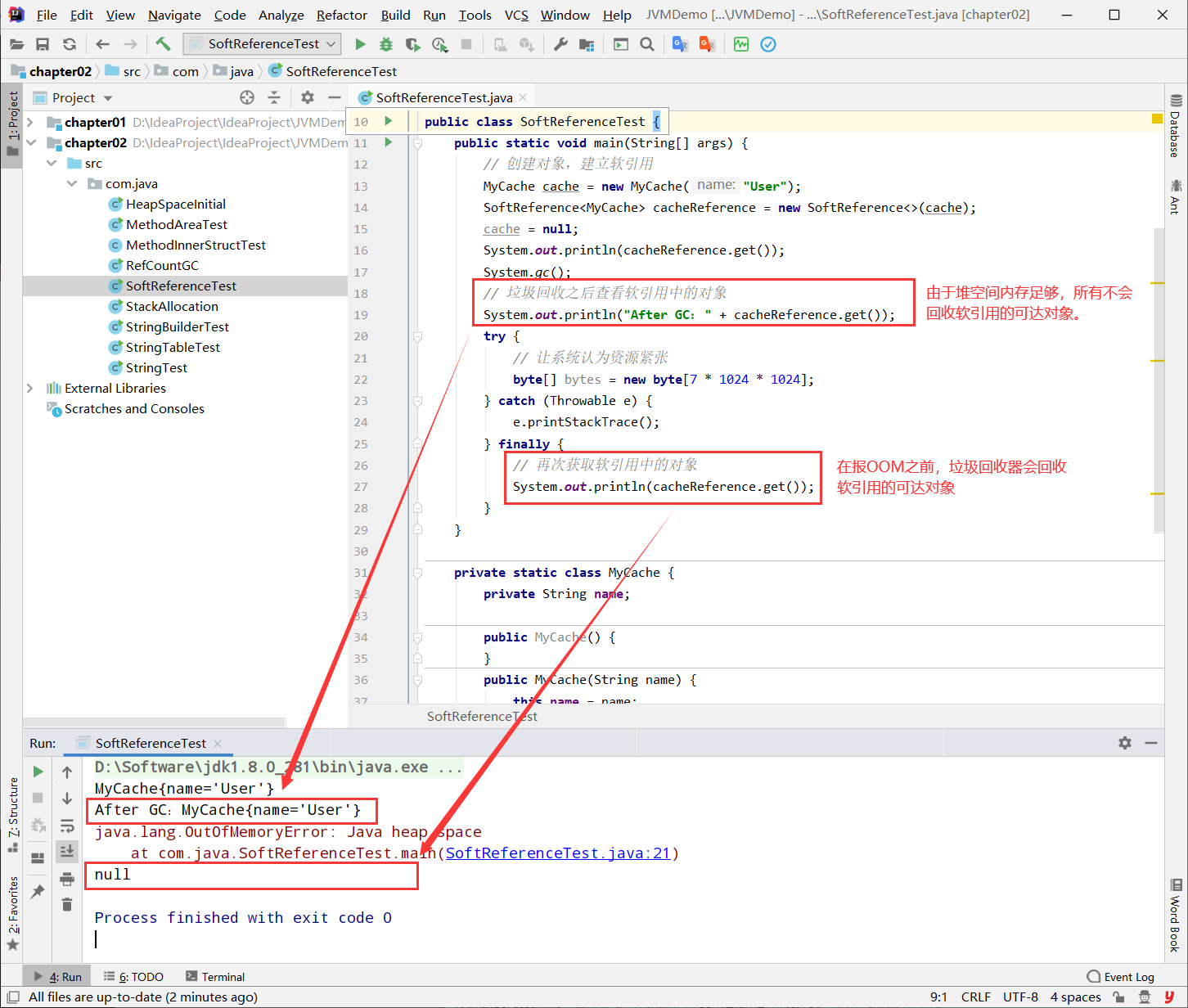Pin the Run tab
Screen dimensions: 1188x1008
tap(38, 891)
